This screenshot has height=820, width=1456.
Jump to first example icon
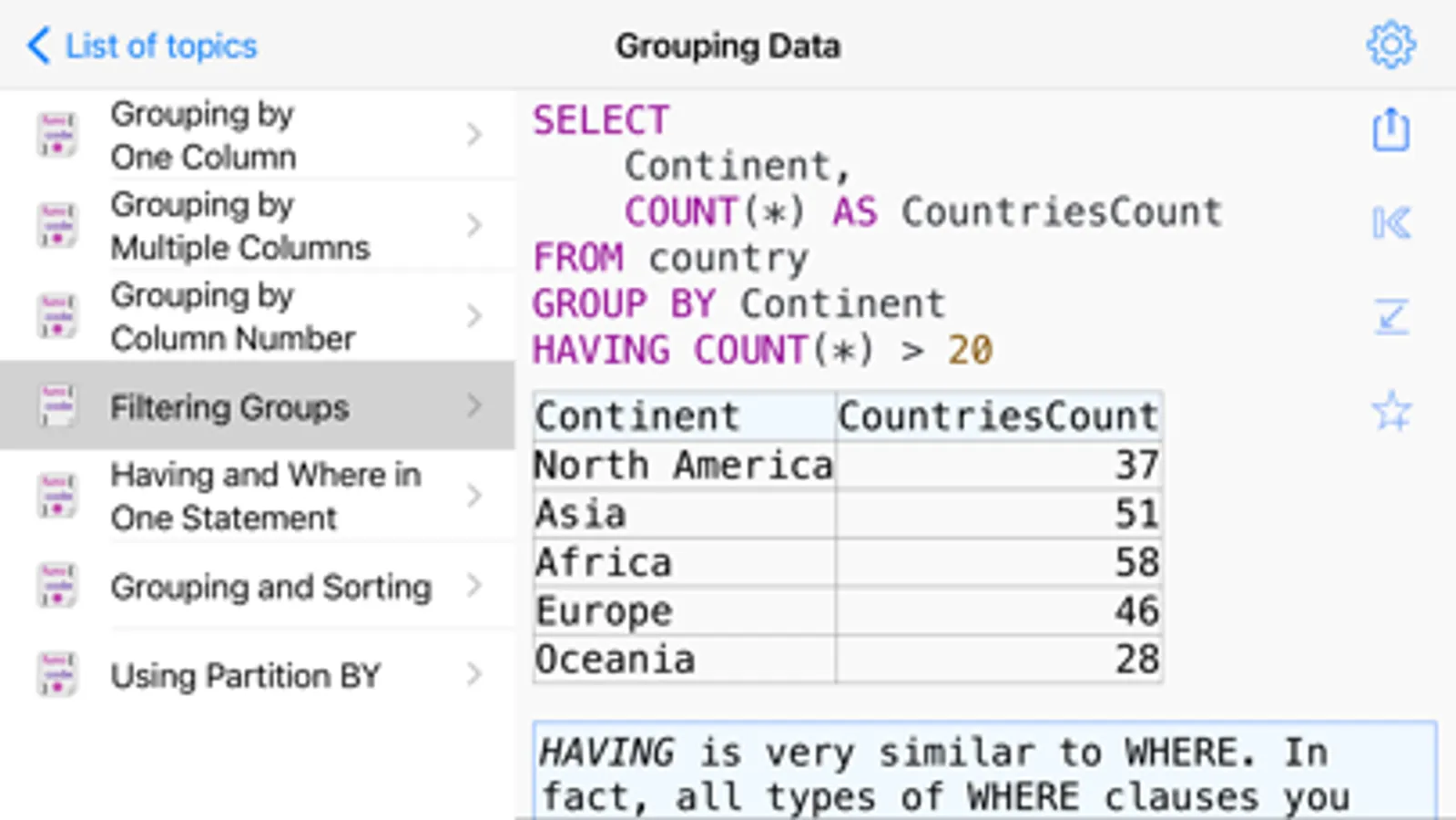(1390, 223)
